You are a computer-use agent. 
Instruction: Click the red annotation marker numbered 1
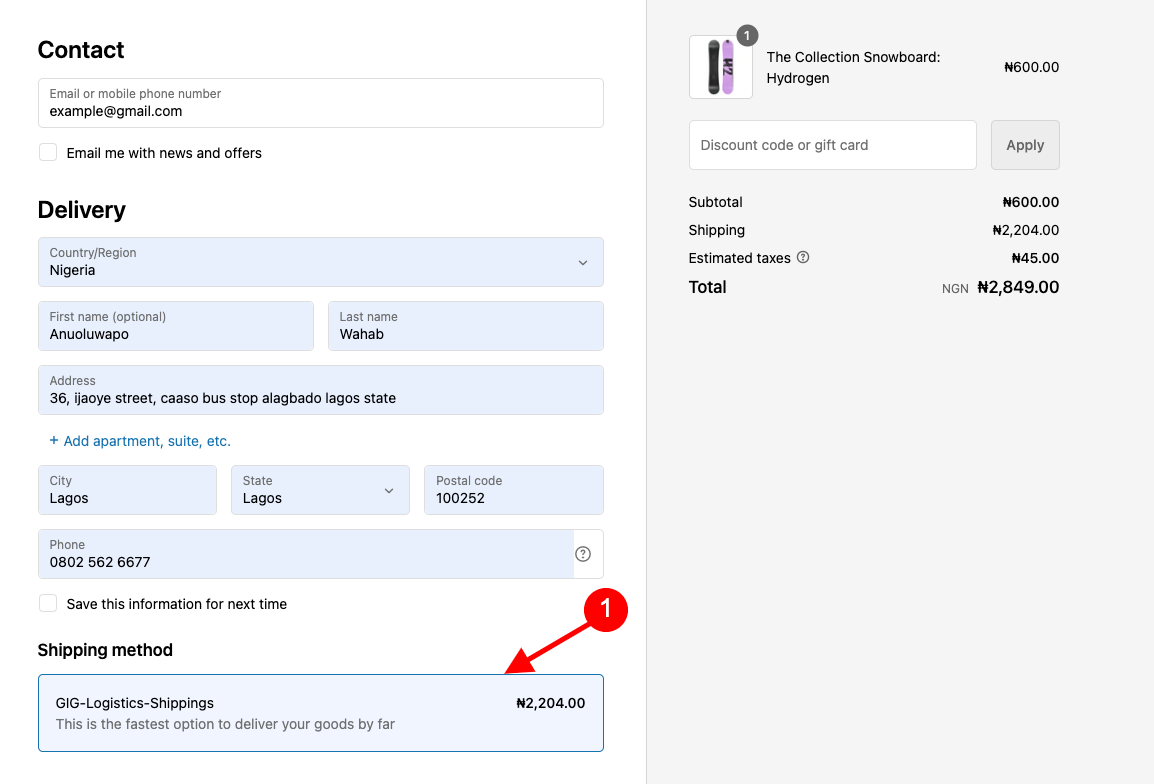[x=605, y=610]
